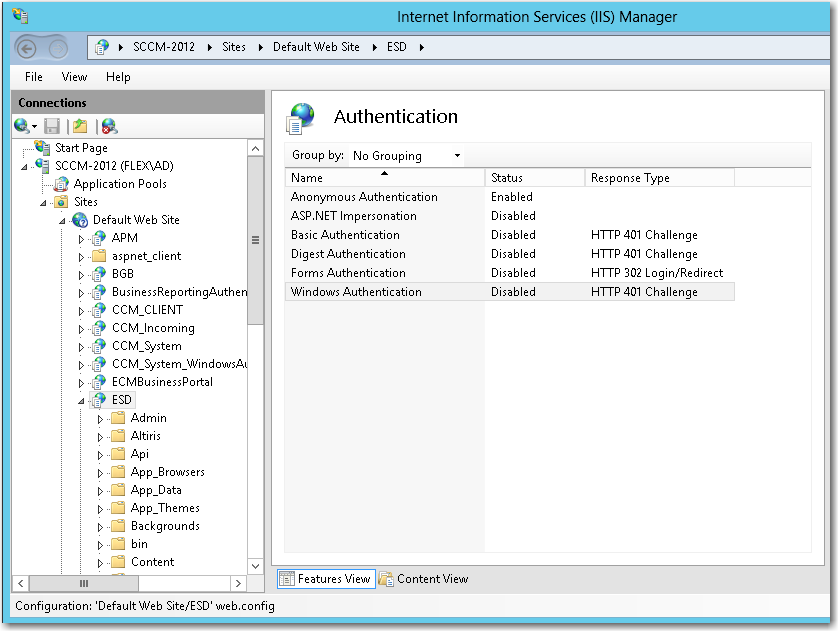Switch to Features View tab
Image resolution: width=838 pixels, height=631 pixels.
325,579
